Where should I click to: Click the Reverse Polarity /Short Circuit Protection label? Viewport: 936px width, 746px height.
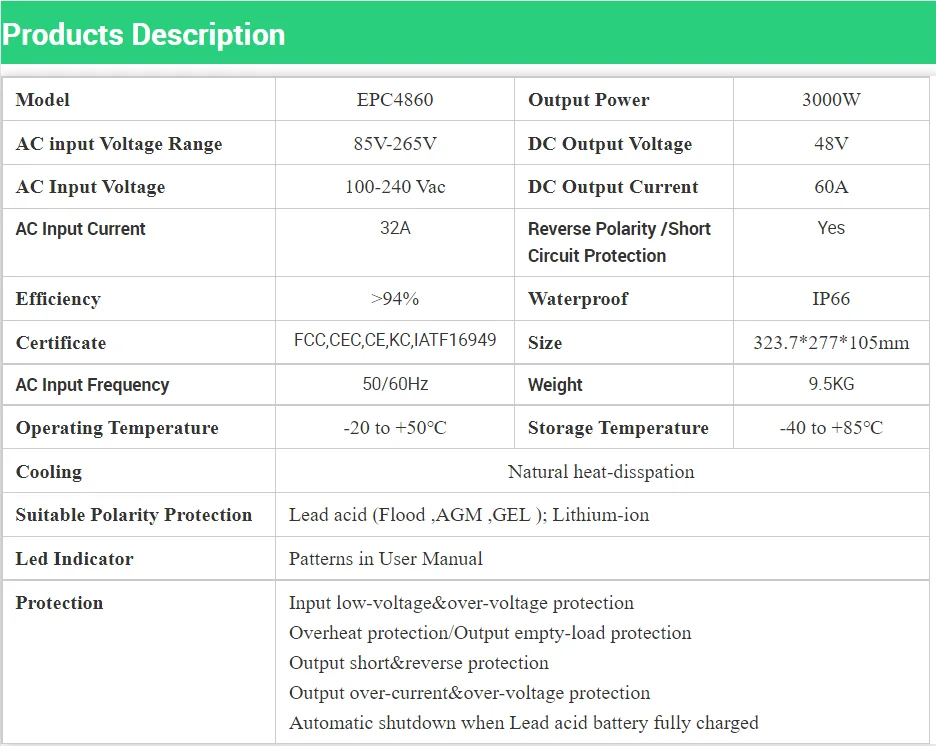point(618,242)
